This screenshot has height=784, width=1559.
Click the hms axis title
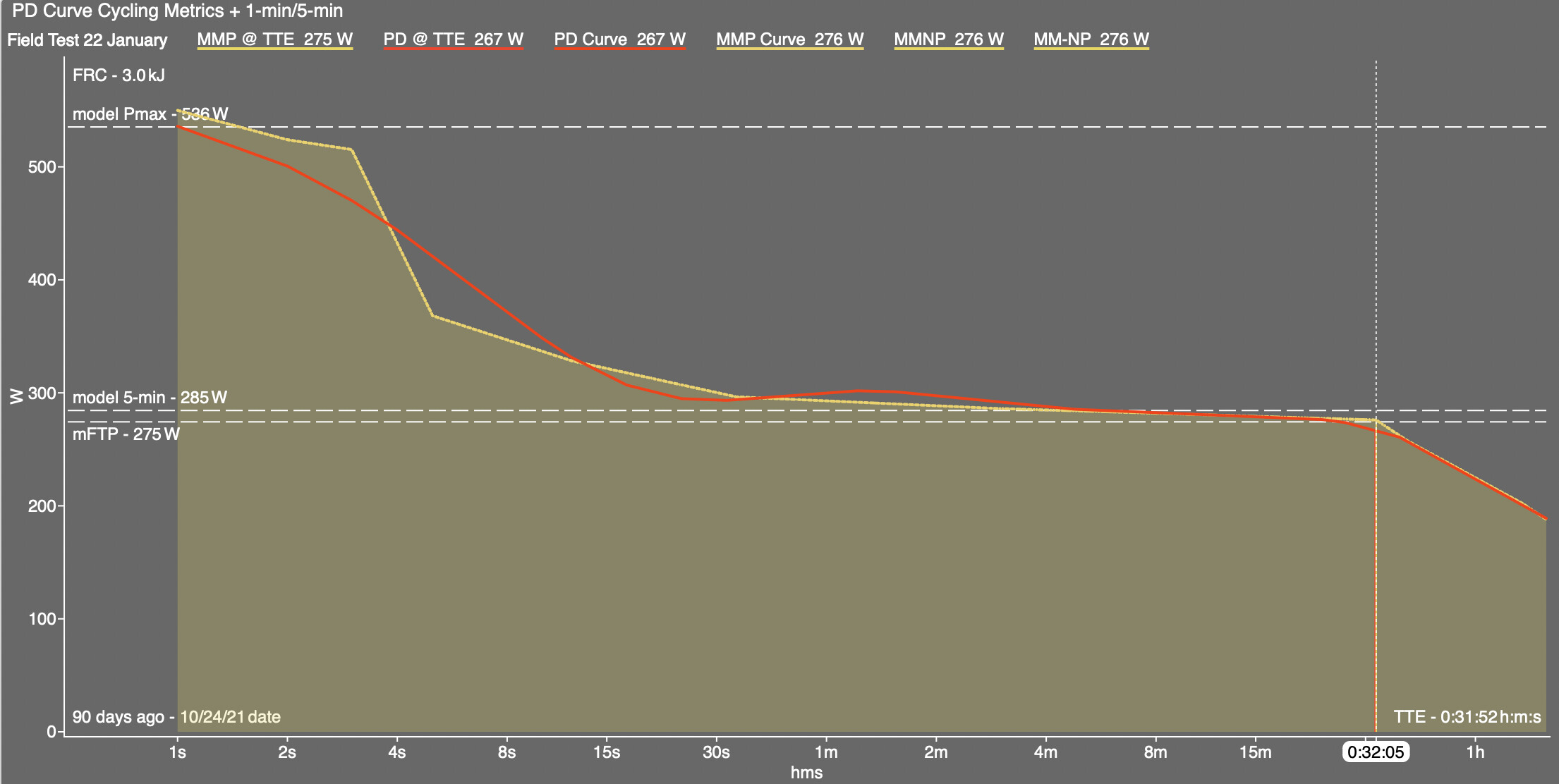click(x=806, y=773)
